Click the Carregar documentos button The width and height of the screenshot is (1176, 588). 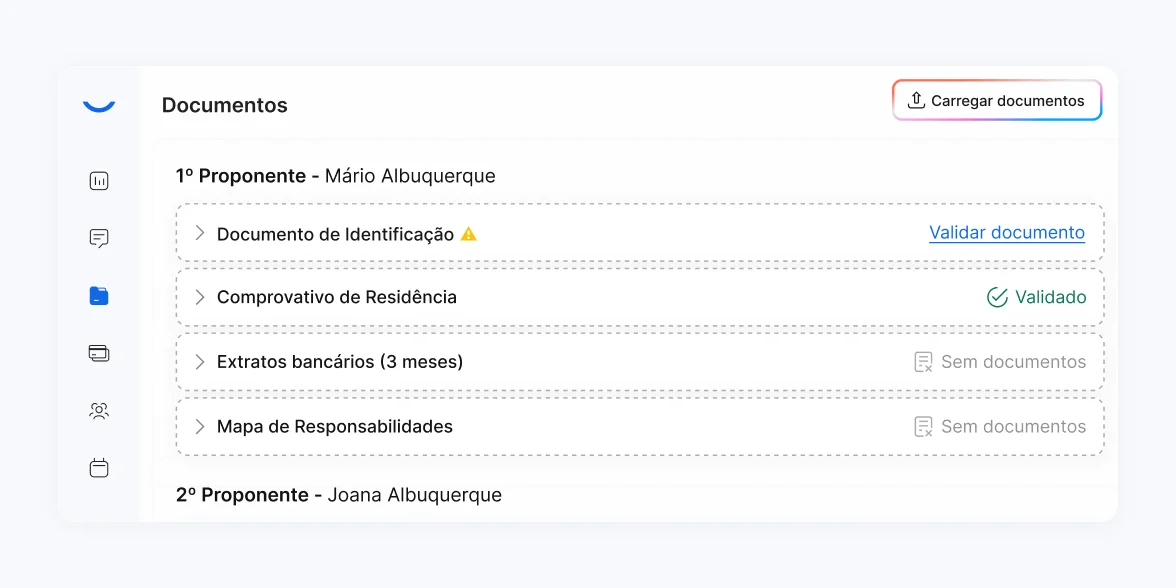[x=997, y=101]
